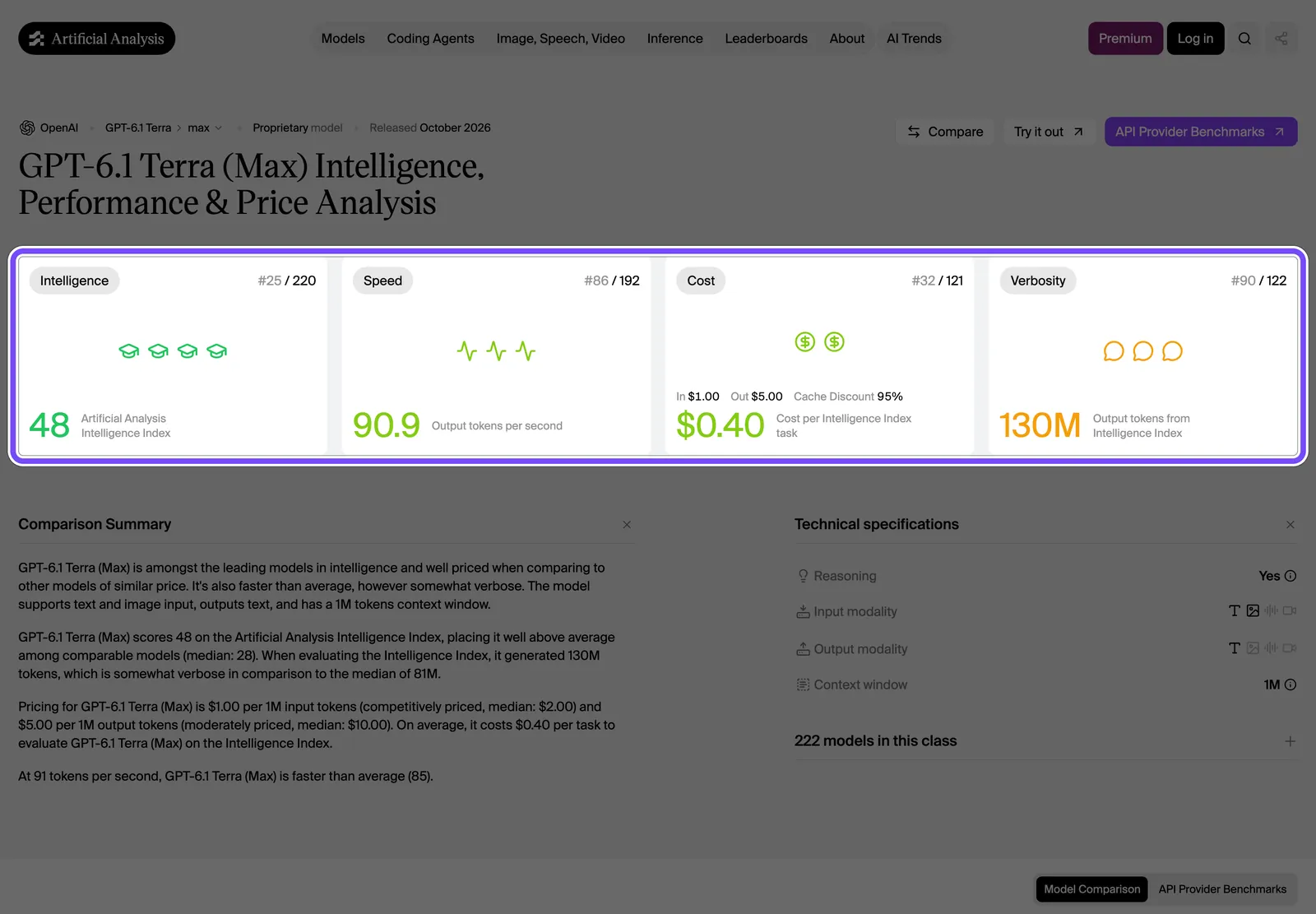Click the Compare button
The image size is (1316, 914).
945,132
